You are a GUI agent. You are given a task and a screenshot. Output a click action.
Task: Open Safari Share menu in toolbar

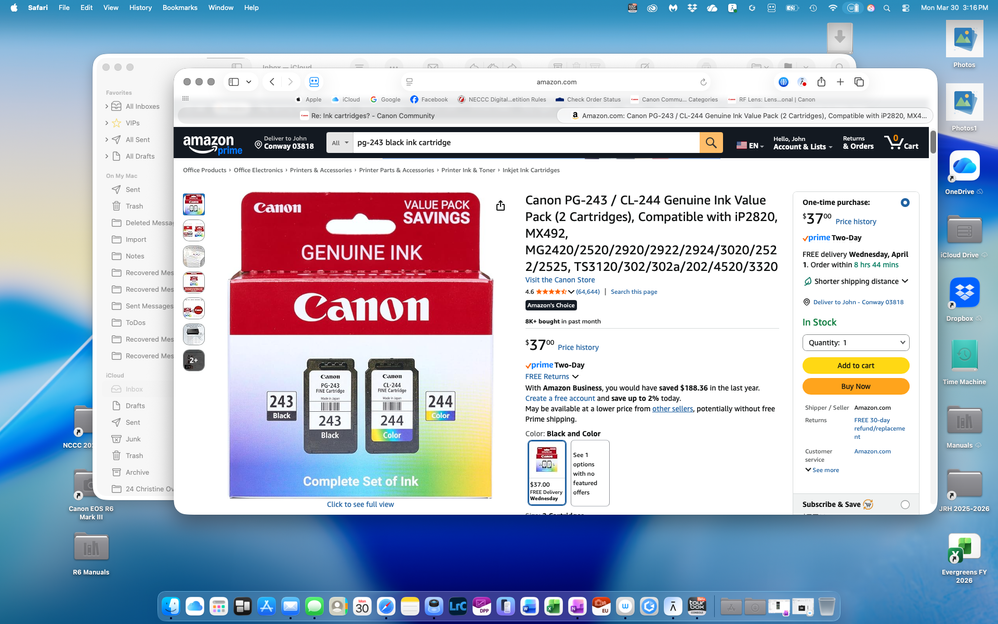tap(821, 82)
